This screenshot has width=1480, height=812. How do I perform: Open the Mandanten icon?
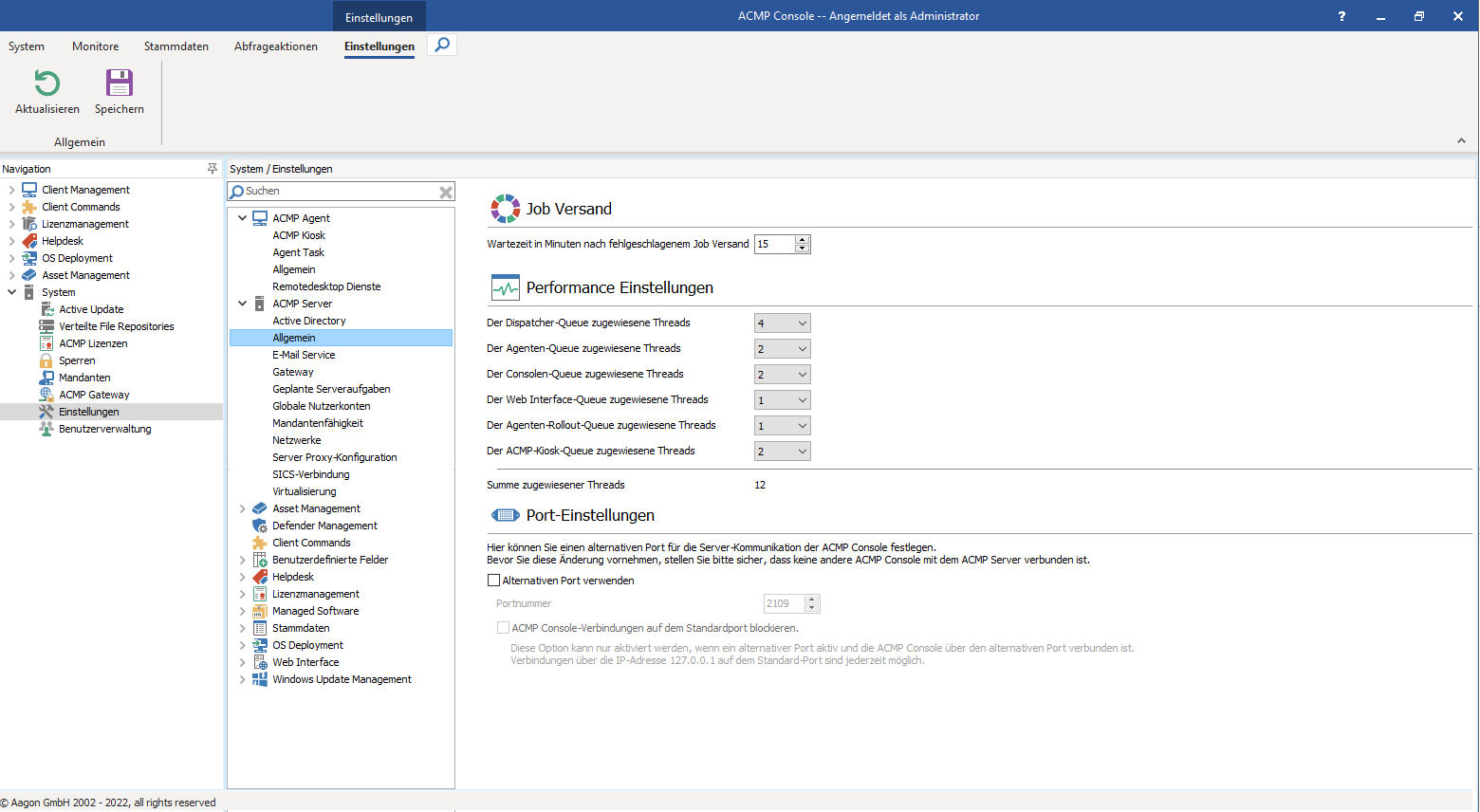coord(46,378)
